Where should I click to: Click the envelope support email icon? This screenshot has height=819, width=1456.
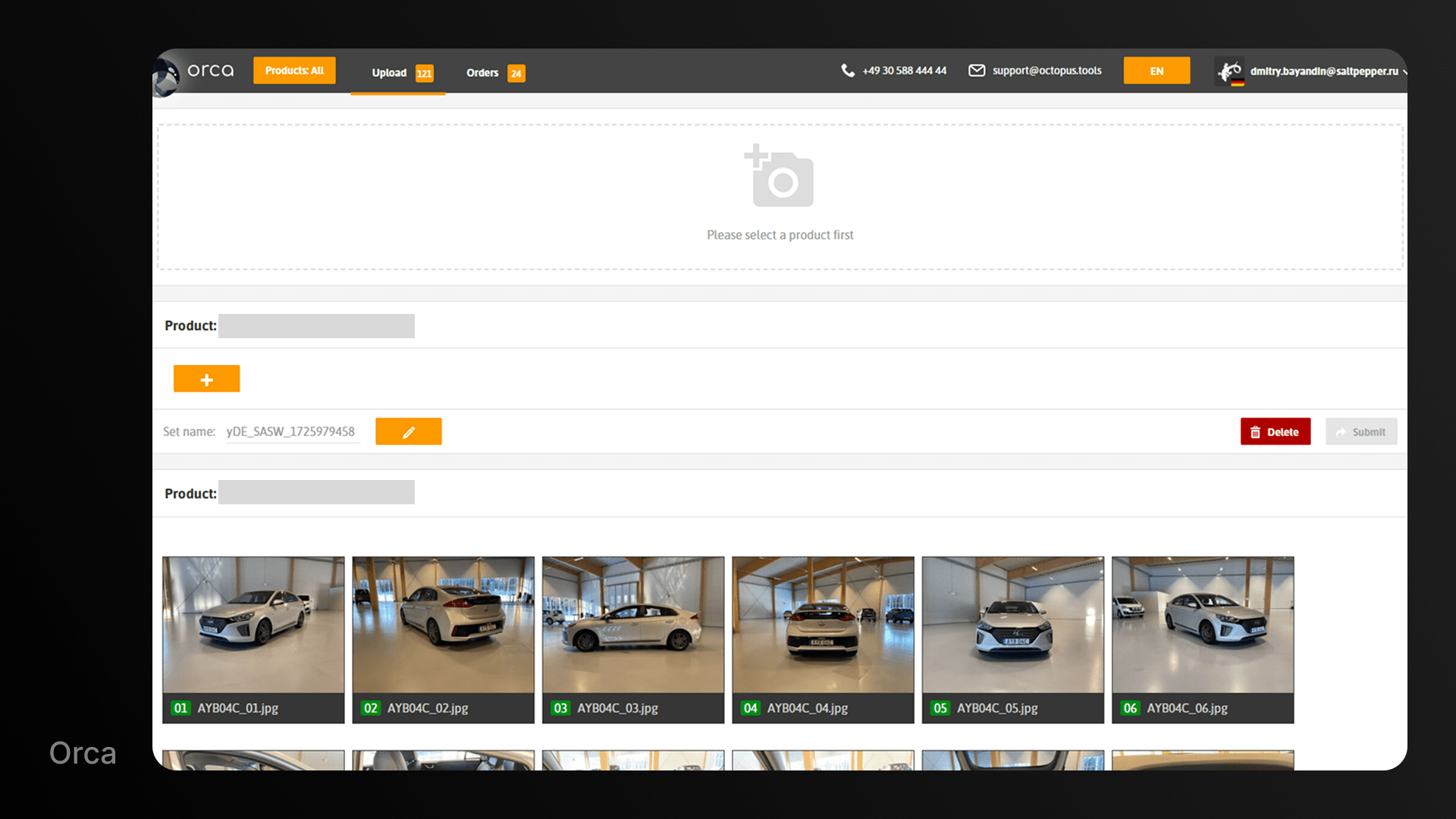pos(977,71)
